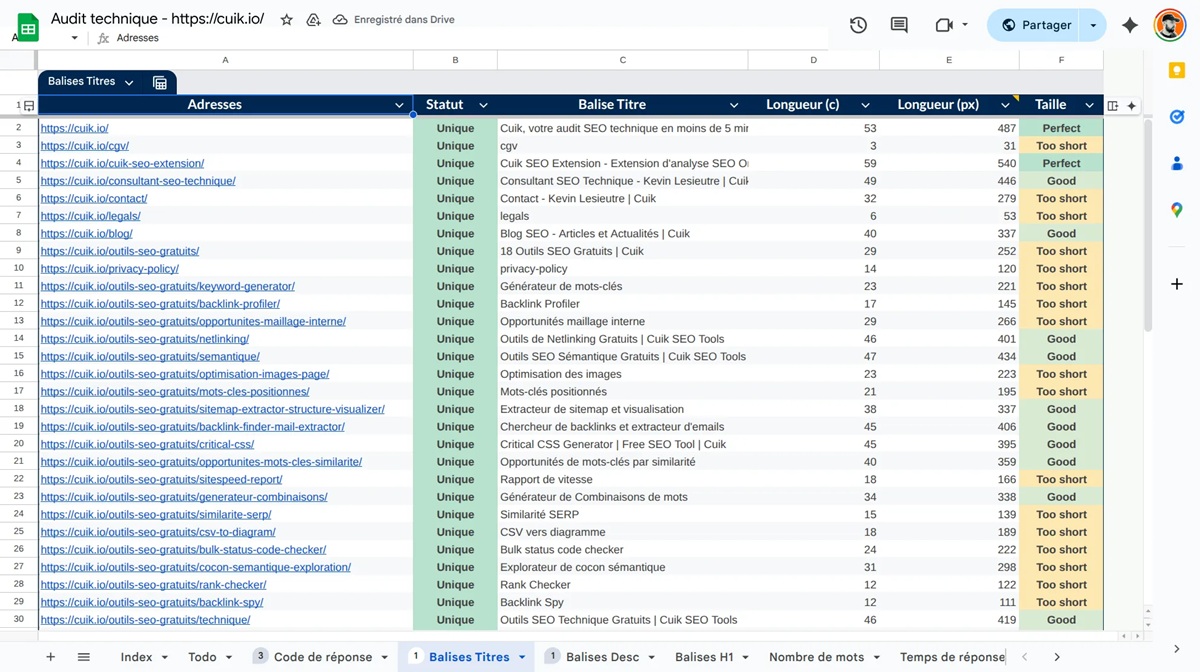This screenshot has width=1200, height=672.
Task: Click the move to Drive folder icon
Action: (313, 19)
